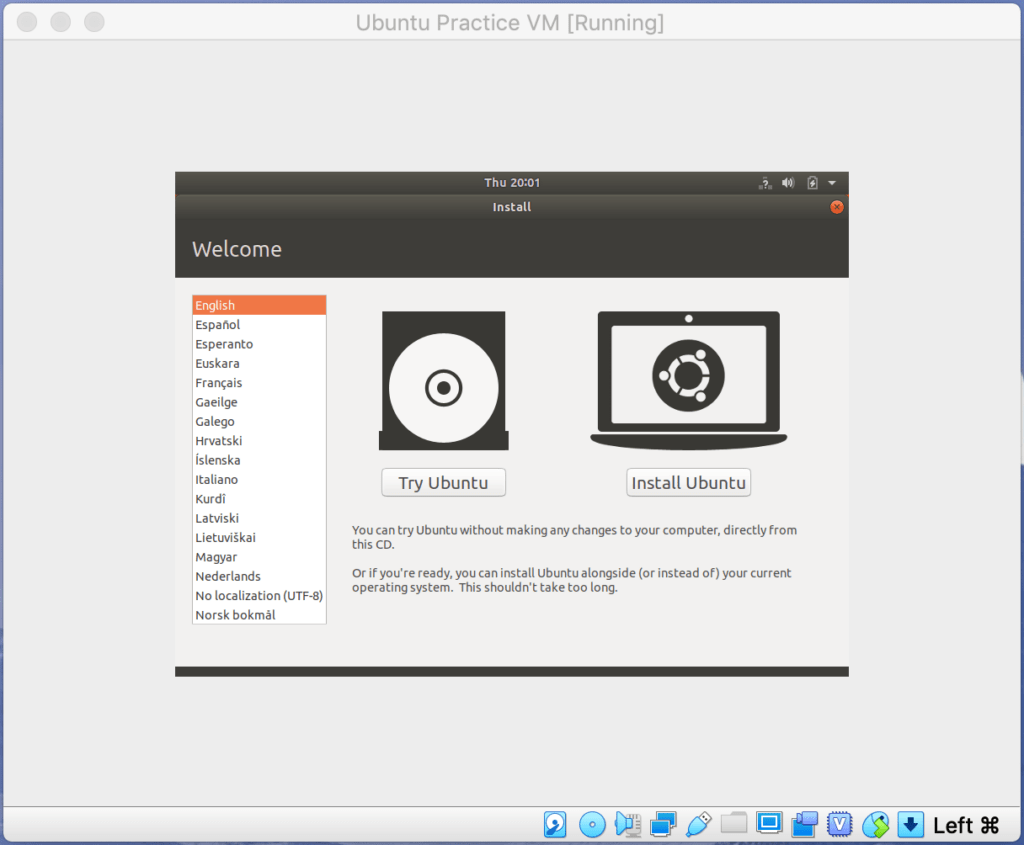Open the 'Thu 20:01' clock menu

point(512,183)
